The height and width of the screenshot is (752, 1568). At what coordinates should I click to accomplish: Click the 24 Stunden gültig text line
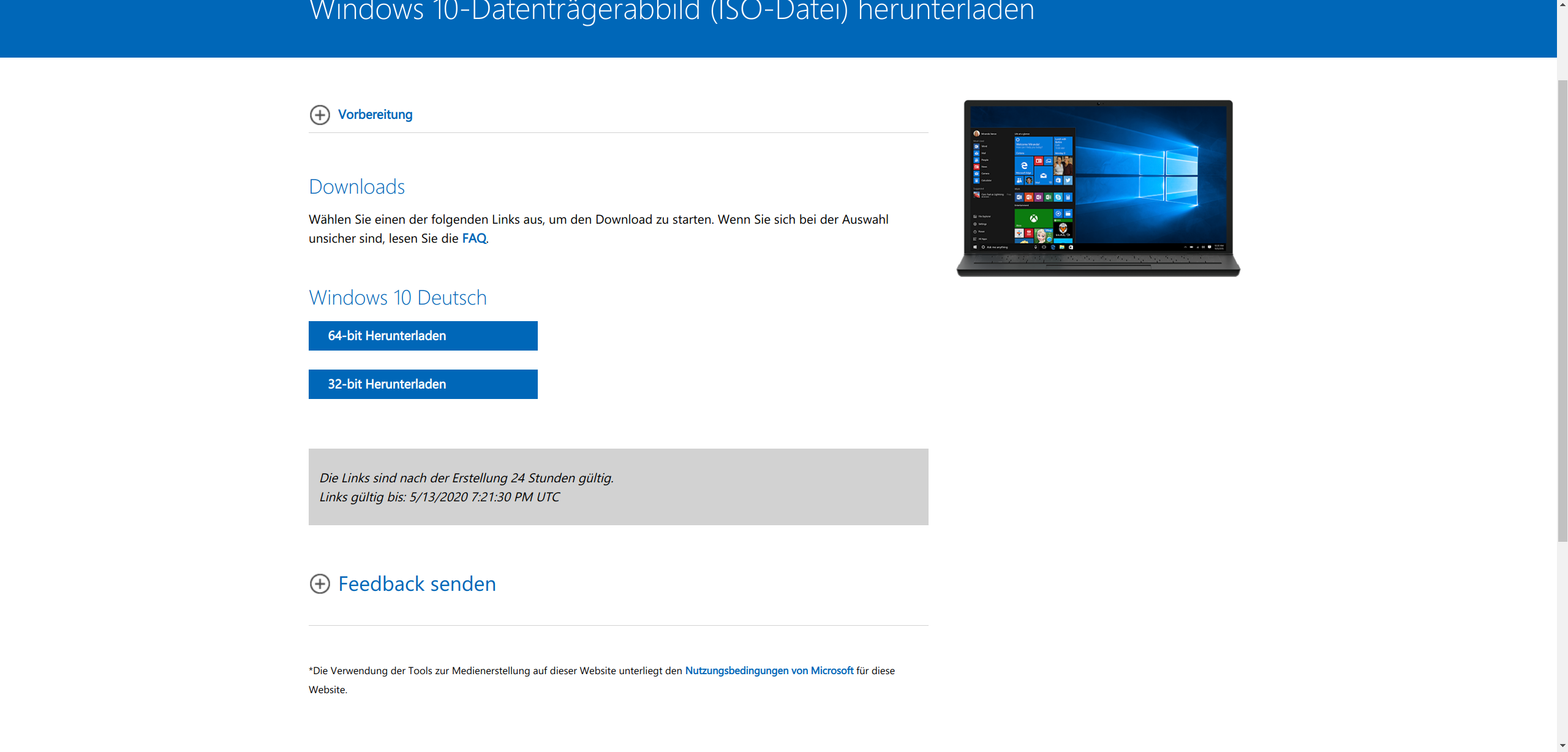(466, 478)
